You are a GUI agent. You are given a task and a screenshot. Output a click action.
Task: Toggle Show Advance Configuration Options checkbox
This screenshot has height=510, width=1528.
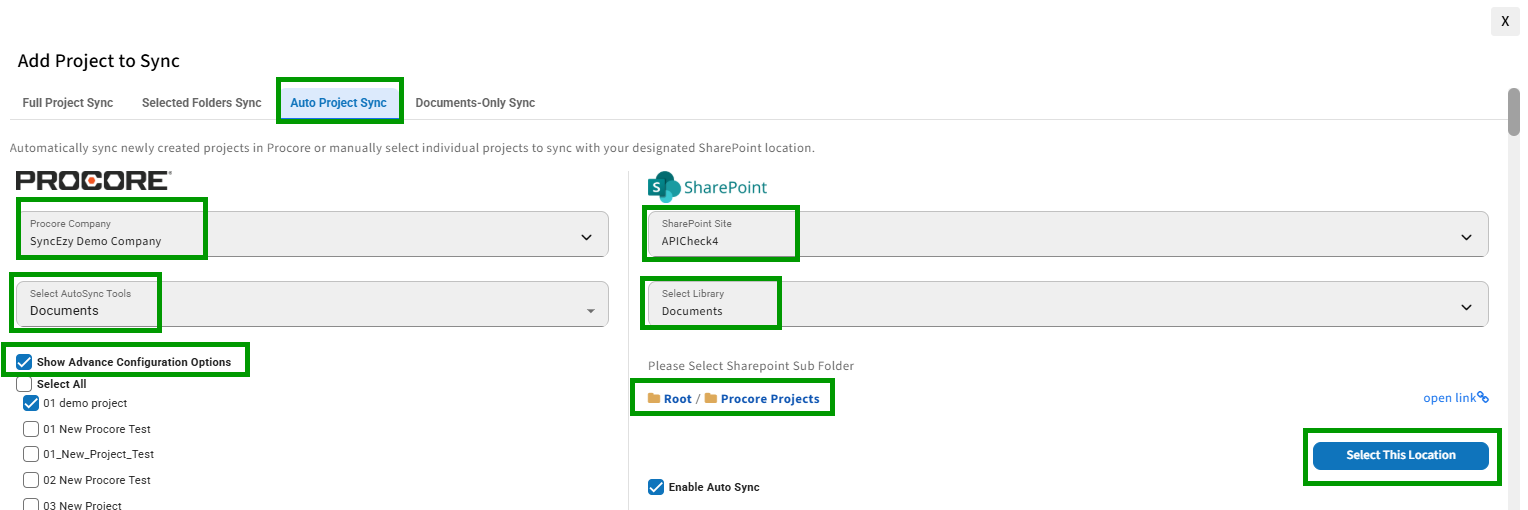(x=25, y=362)
